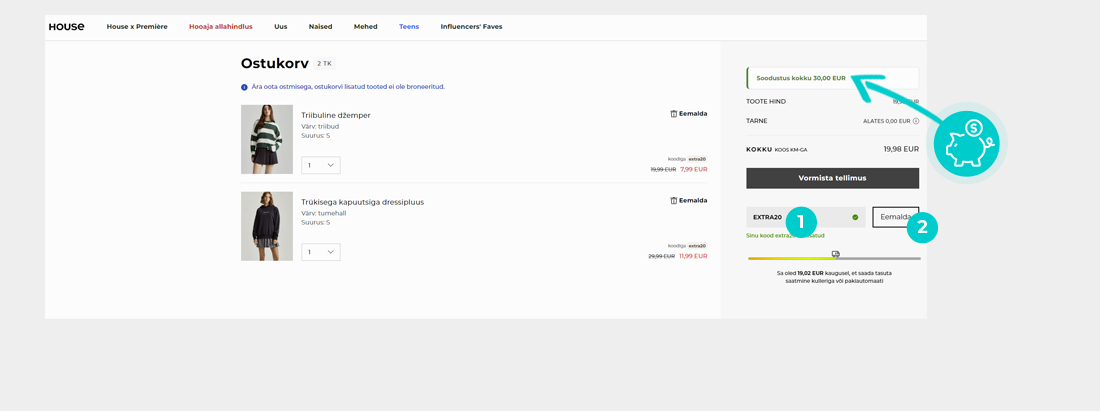
Task: Click the blue info icon above cart items
Action: coord(244,87)
